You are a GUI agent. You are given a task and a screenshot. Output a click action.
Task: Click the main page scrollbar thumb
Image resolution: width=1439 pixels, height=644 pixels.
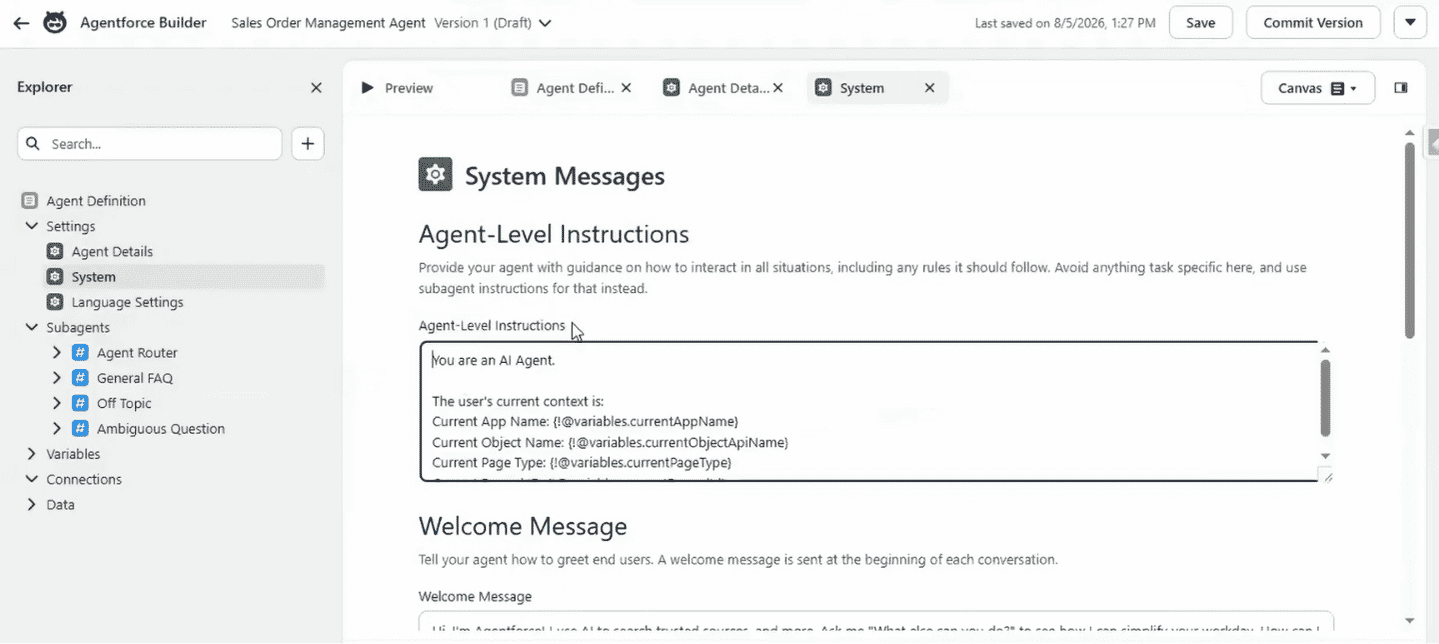[x=1410, y=240]
